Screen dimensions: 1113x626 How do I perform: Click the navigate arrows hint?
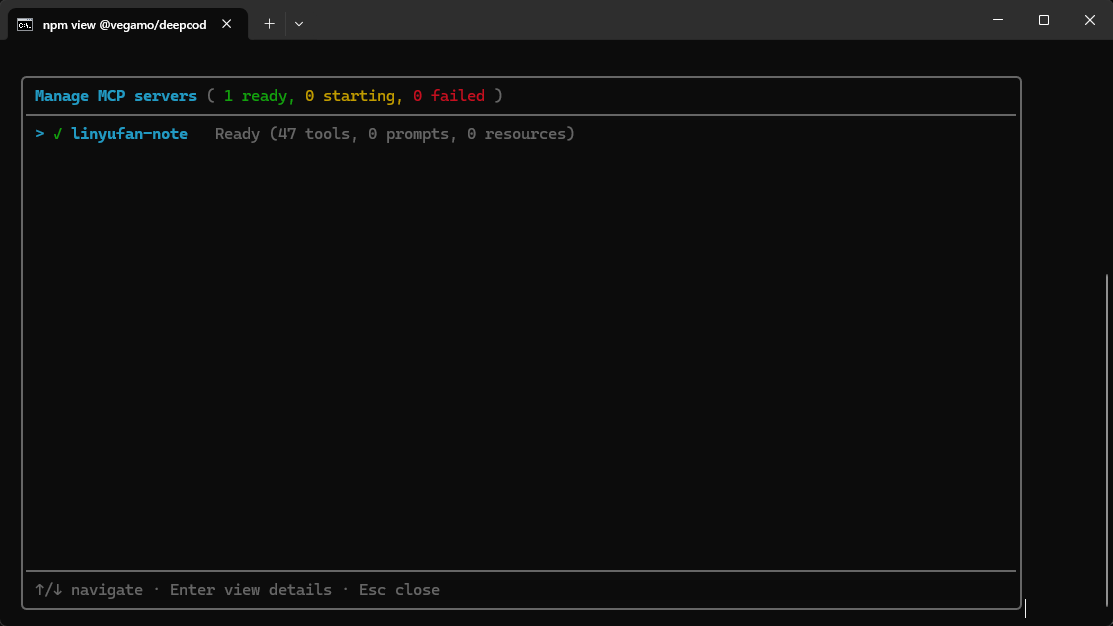[89, 590]
